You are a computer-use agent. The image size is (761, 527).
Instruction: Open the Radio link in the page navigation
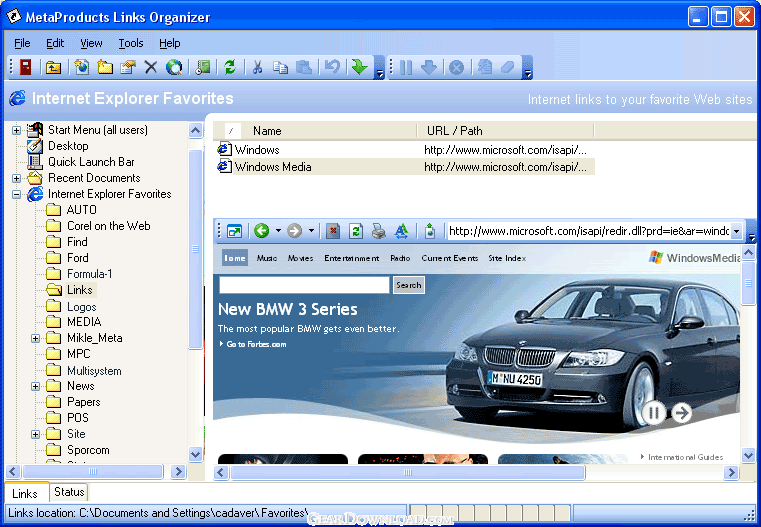click(x=400, y=258)
